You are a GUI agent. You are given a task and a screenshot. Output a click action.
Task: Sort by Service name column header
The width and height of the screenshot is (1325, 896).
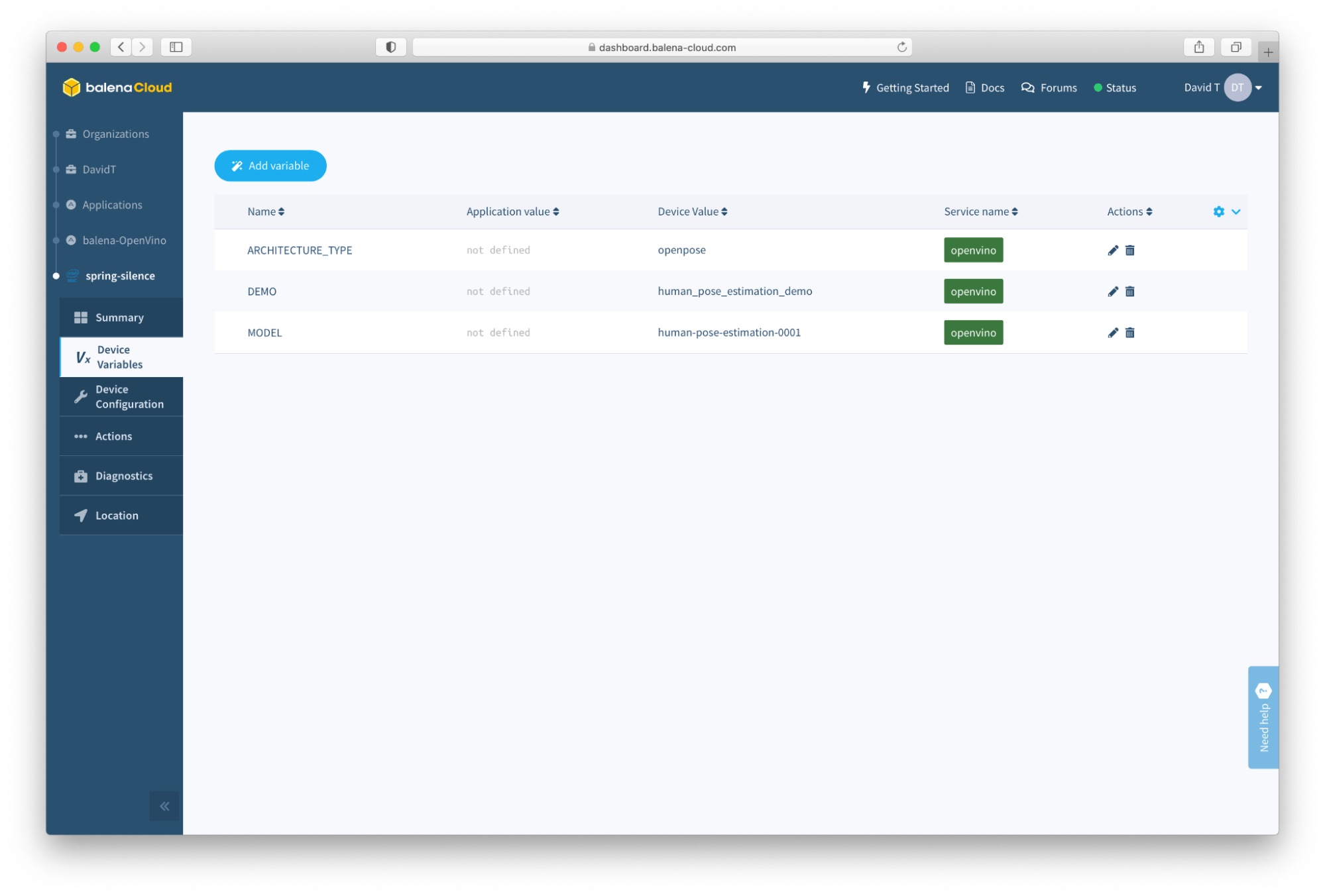coord(980,211)
